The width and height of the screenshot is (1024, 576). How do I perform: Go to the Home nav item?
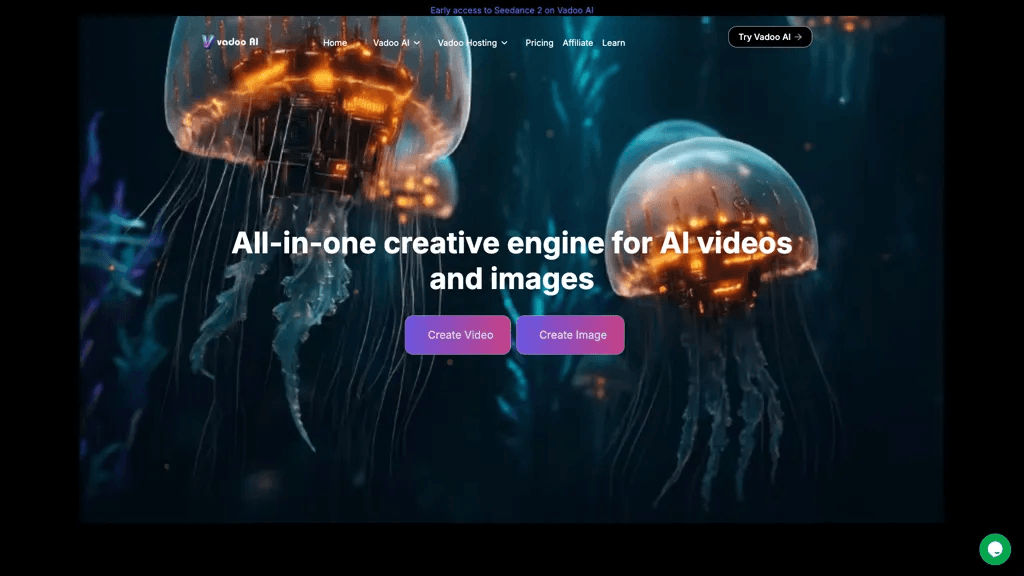click(335, 43)
